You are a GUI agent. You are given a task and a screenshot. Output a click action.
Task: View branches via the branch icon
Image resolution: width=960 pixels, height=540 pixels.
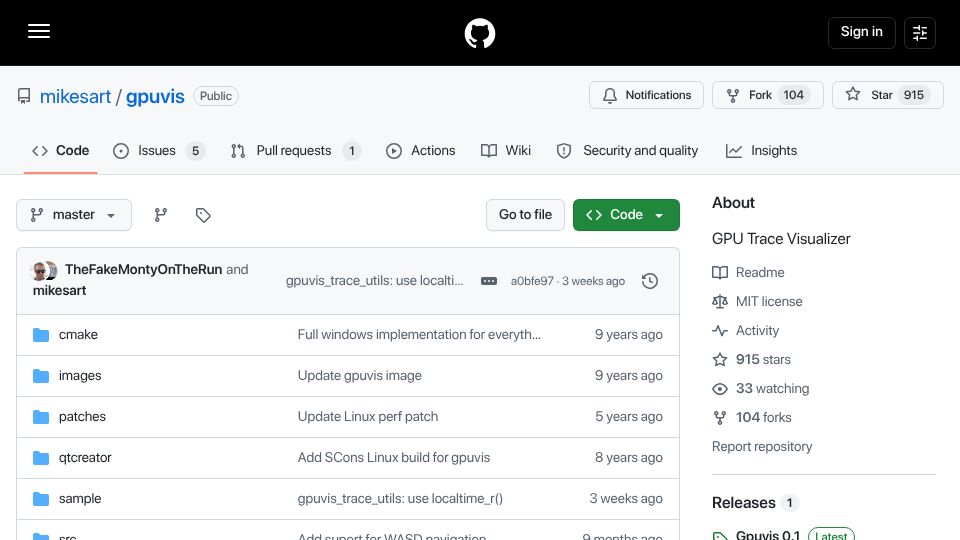160,215
